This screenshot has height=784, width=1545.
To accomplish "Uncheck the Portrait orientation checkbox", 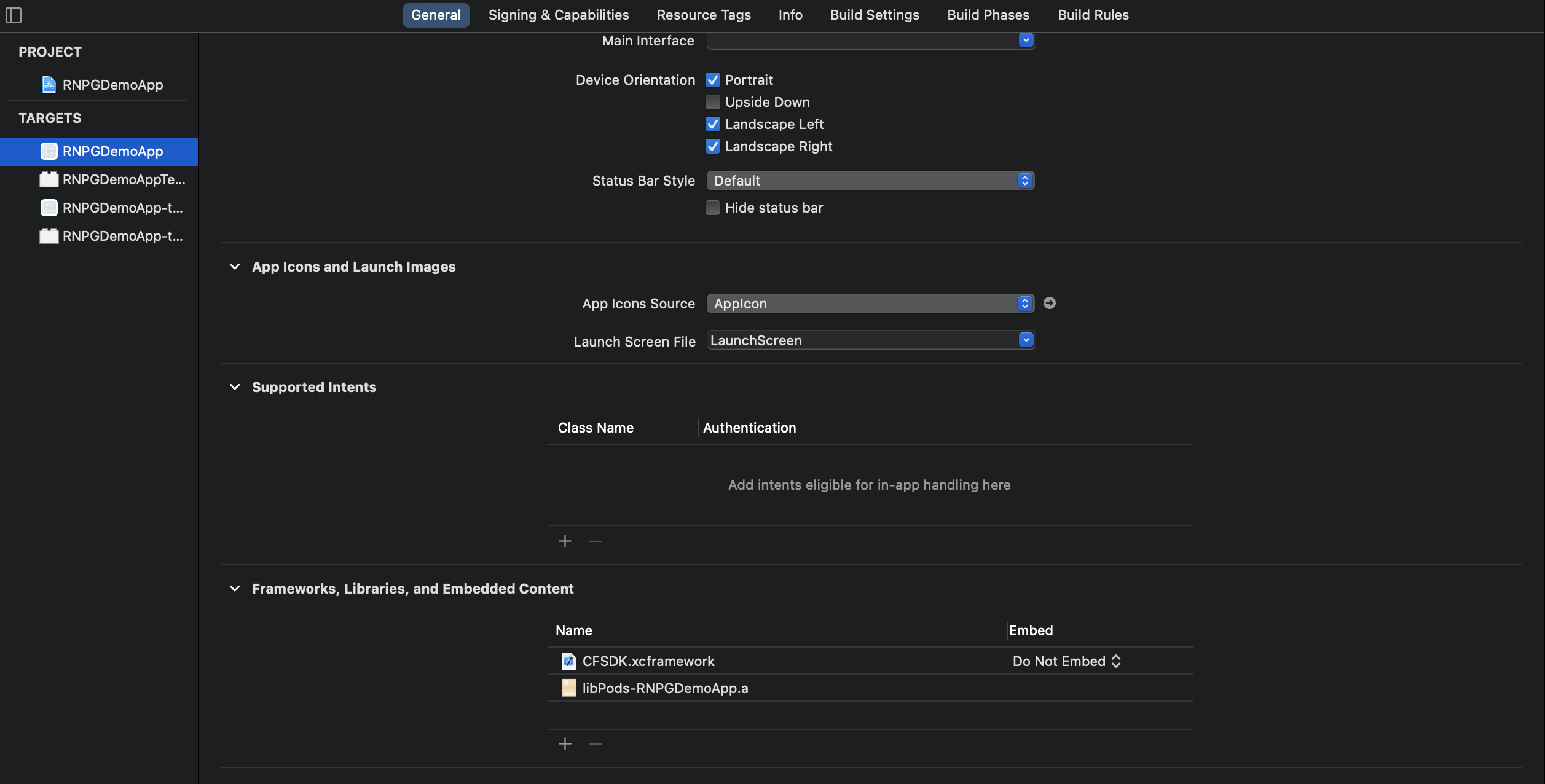I will coord(713,80).
